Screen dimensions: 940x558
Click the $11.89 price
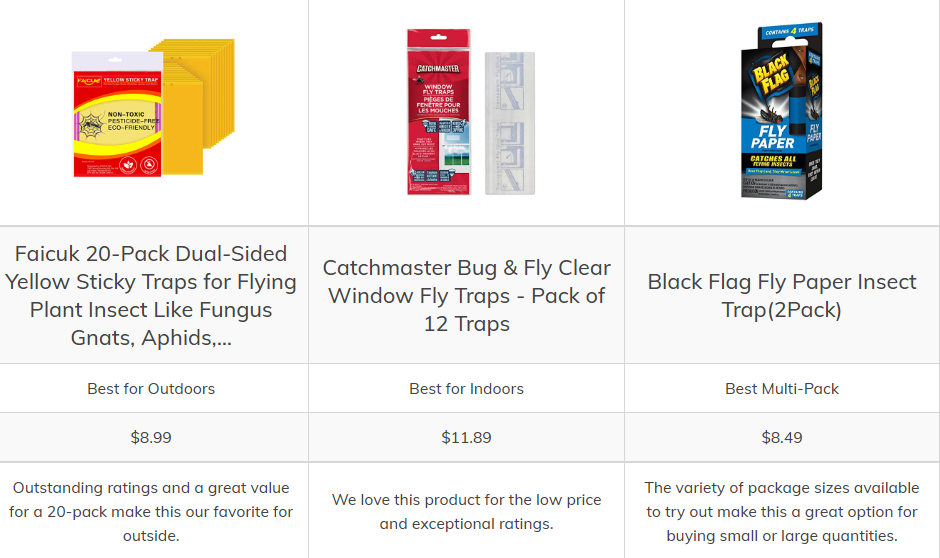click(x=466, y=437)
